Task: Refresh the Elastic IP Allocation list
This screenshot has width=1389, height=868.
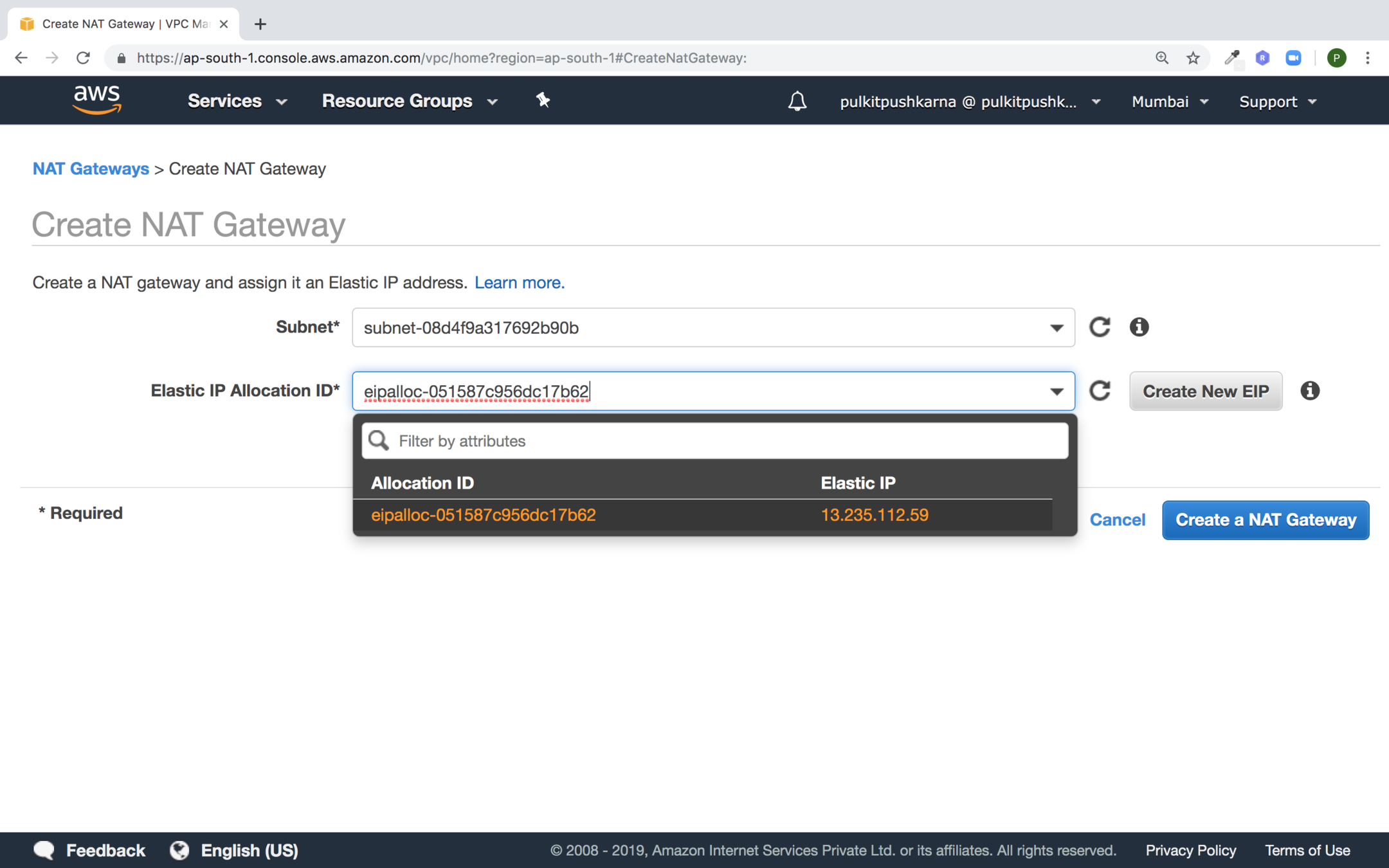Action: tap(1100, 390)
